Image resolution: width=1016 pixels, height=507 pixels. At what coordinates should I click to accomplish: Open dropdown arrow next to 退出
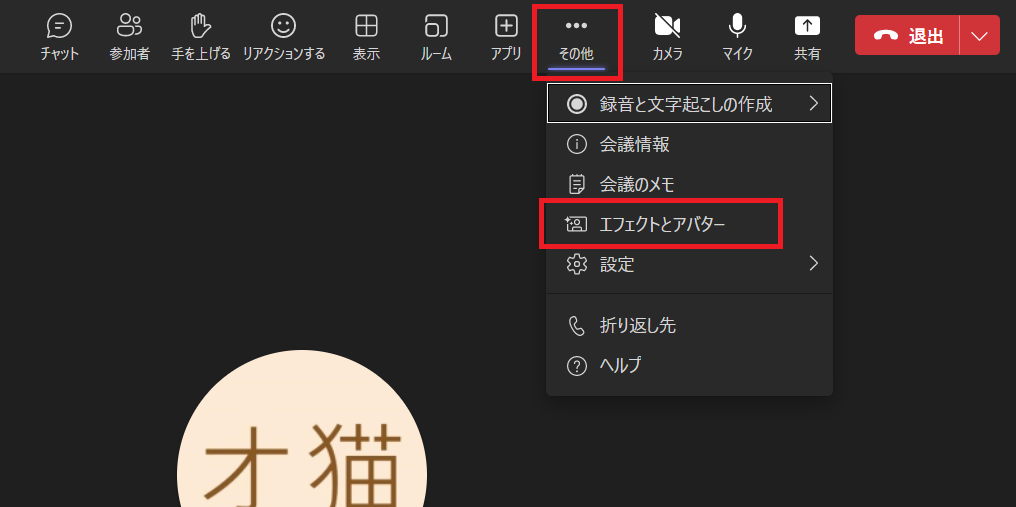point(979,35)
